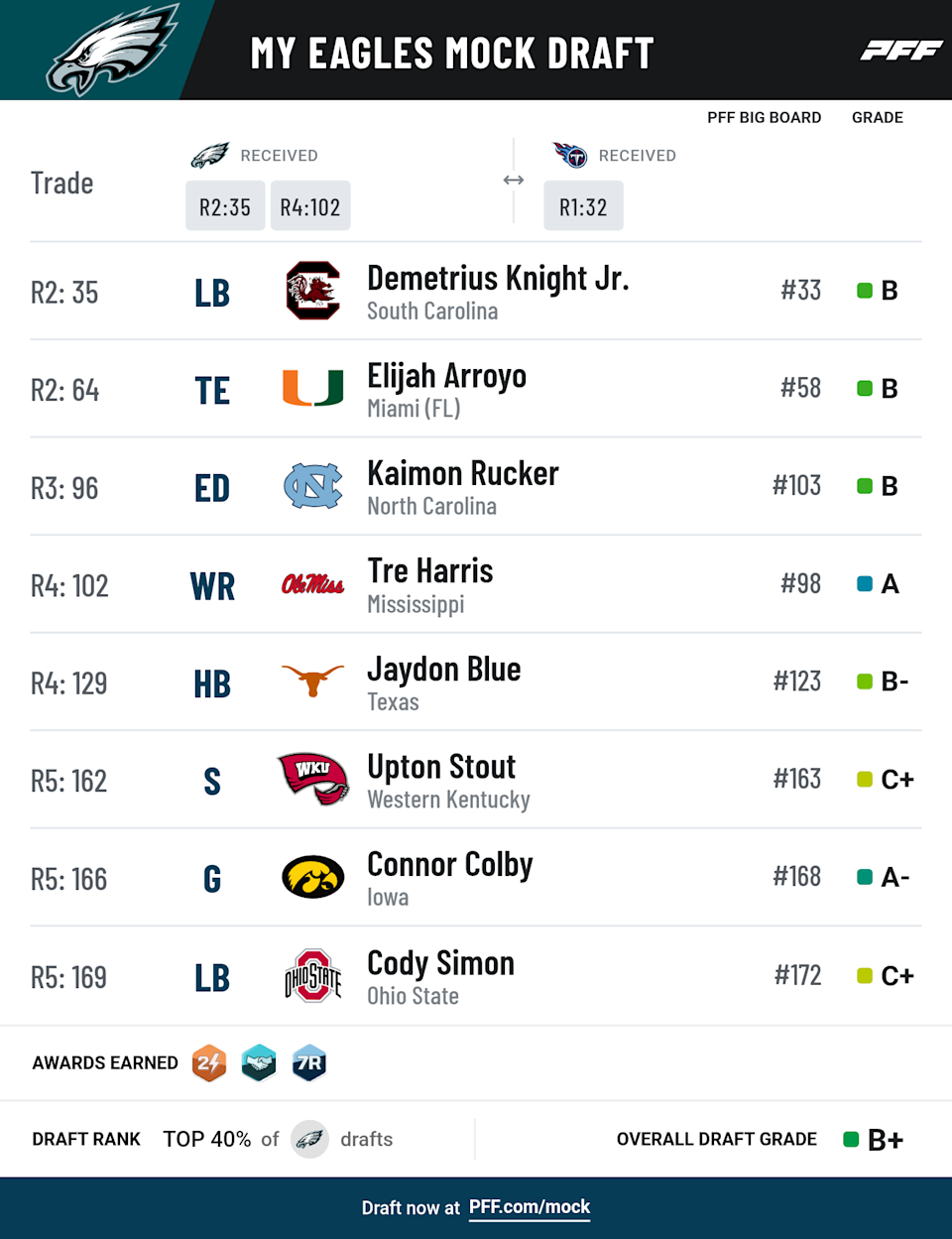
Task: Click the orange 24 award badge
Action: pyautogui.click(x=209, y=1063)
